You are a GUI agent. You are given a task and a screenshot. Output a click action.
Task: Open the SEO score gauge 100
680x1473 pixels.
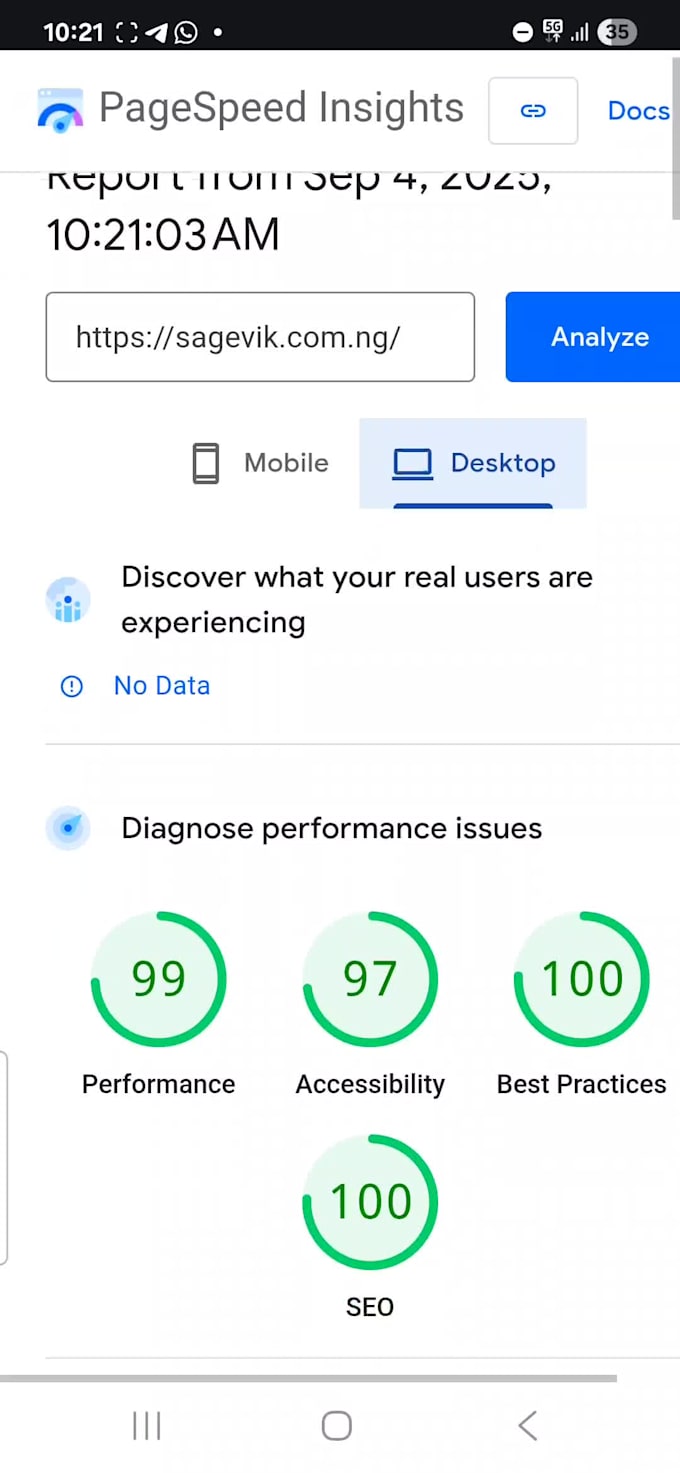click(370, 1202)
